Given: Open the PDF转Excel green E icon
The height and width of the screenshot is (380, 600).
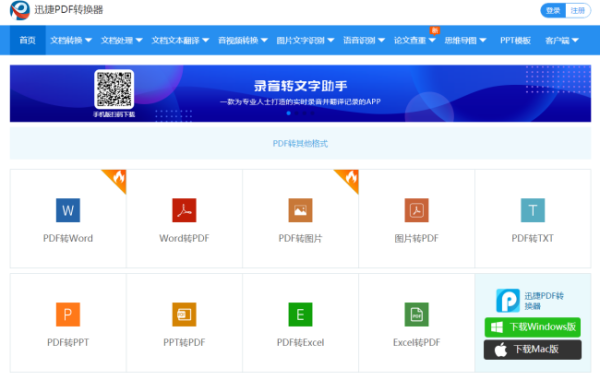Looking at the screenshot, I should [x=300, y=314].
